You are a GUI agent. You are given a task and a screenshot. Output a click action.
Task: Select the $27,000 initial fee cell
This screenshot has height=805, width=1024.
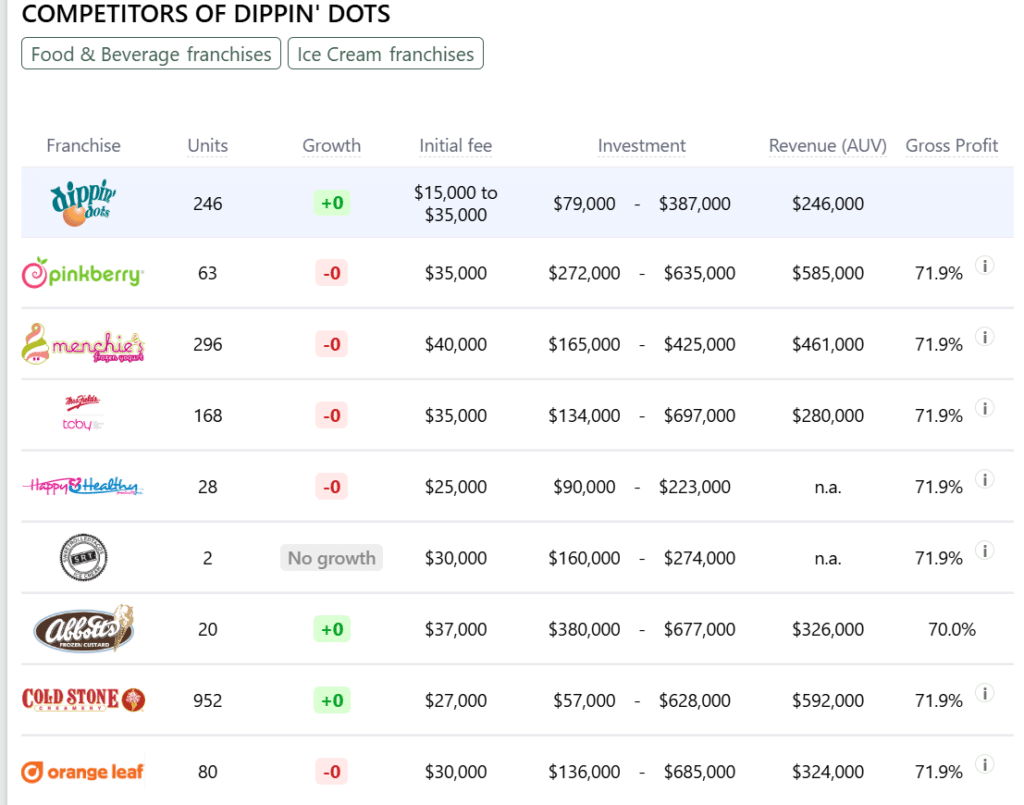click(x=456, y=701)
